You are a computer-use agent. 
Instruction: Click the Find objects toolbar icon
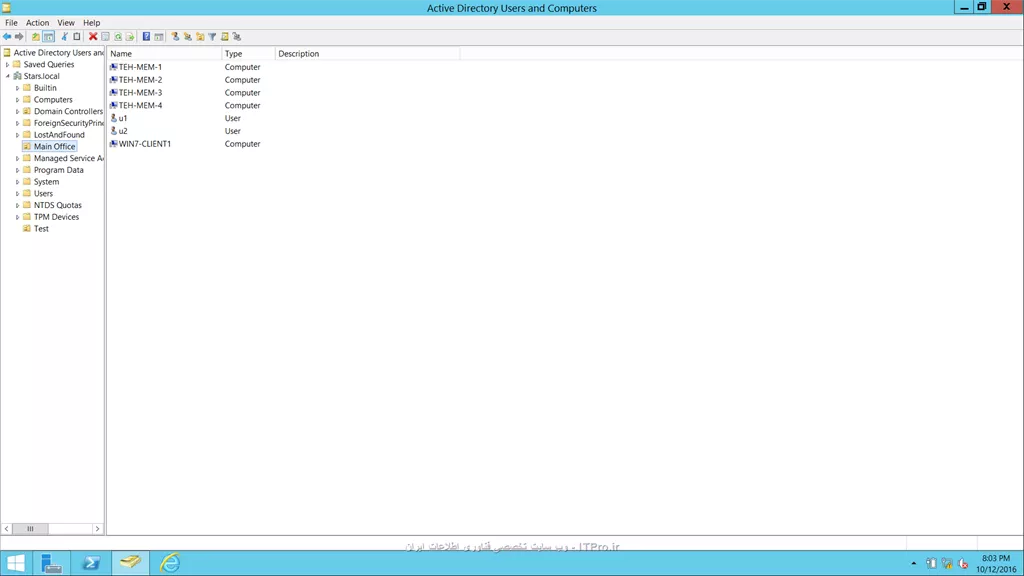click(x=225, y=37)
